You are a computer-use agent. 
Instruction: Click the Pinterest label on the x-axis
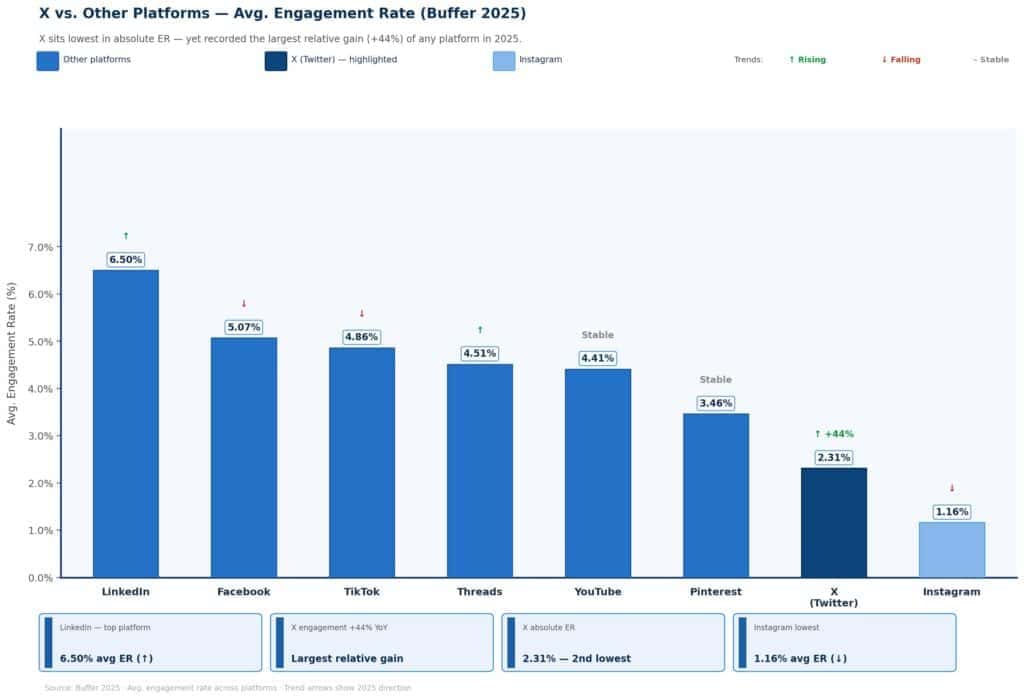pos(716,592)
